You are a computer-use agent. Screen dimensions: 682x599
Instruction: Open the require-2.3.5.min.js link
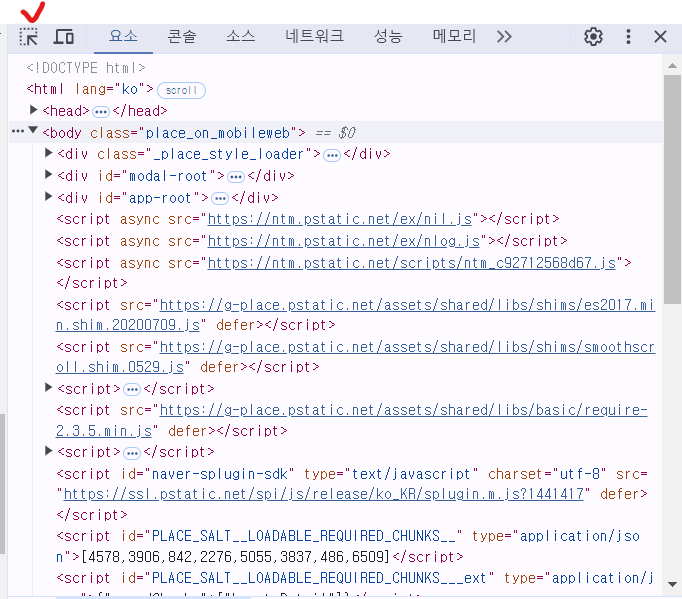pos(351,420)
